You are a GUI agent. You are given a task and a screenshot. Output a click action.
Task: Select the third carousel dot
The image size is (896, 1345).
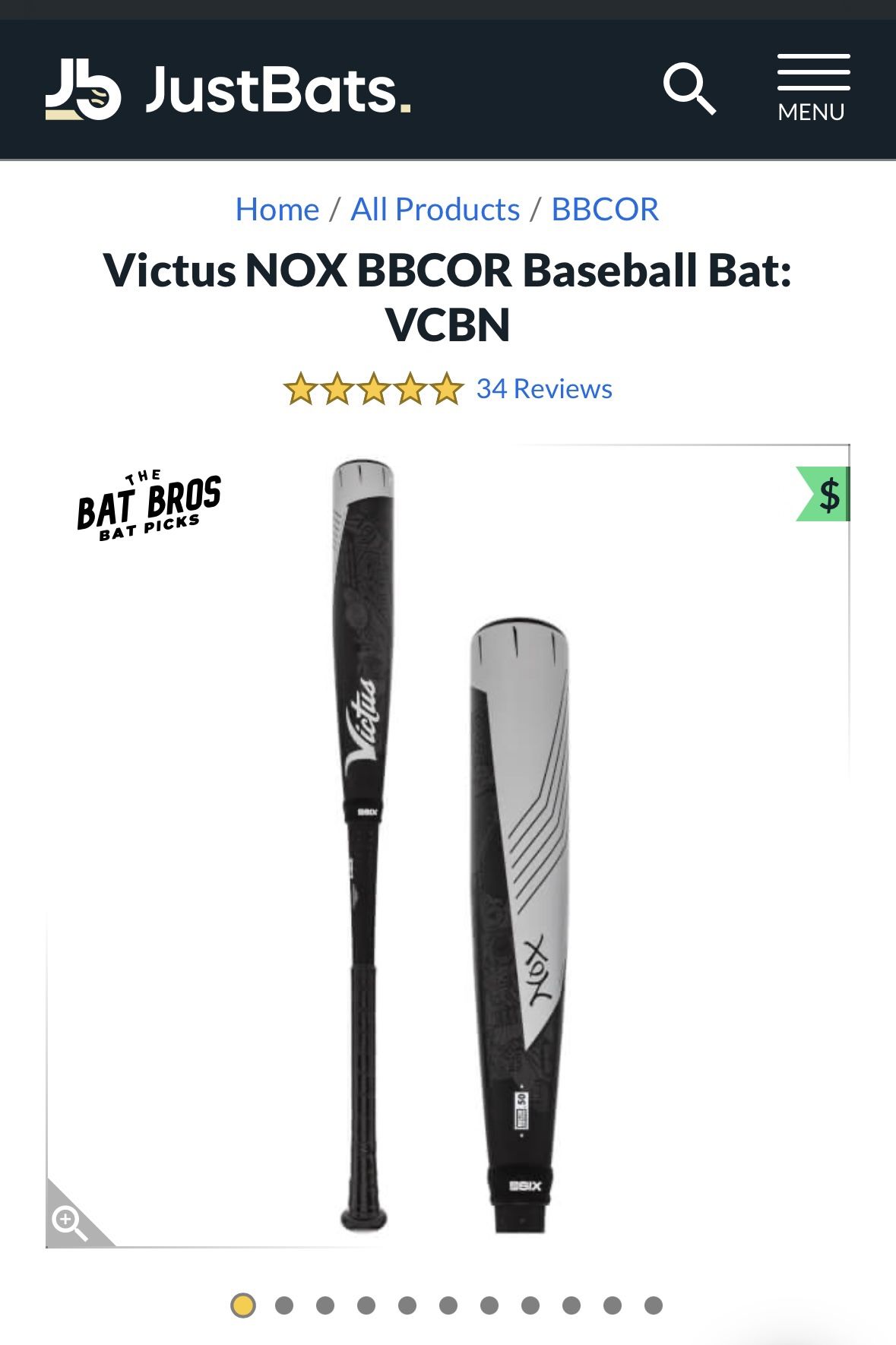click(325, 1305)
